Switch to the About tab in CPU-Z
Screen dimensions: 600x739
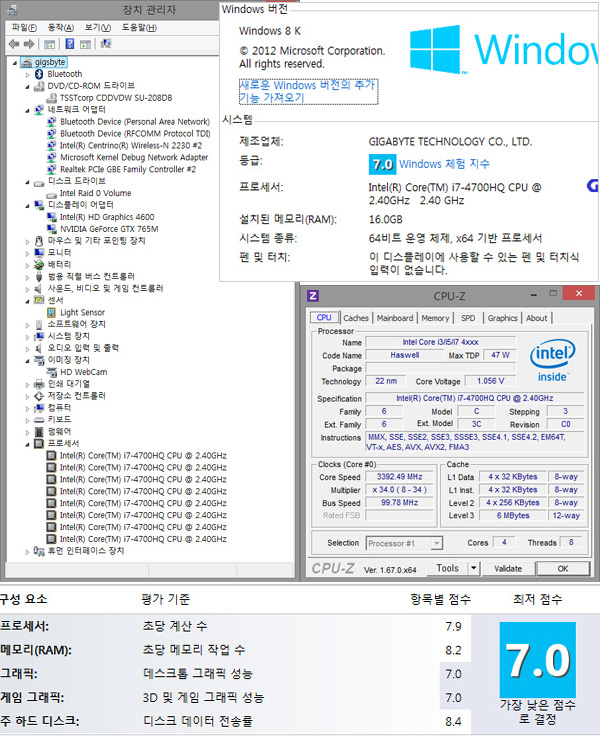pos(537,318)
